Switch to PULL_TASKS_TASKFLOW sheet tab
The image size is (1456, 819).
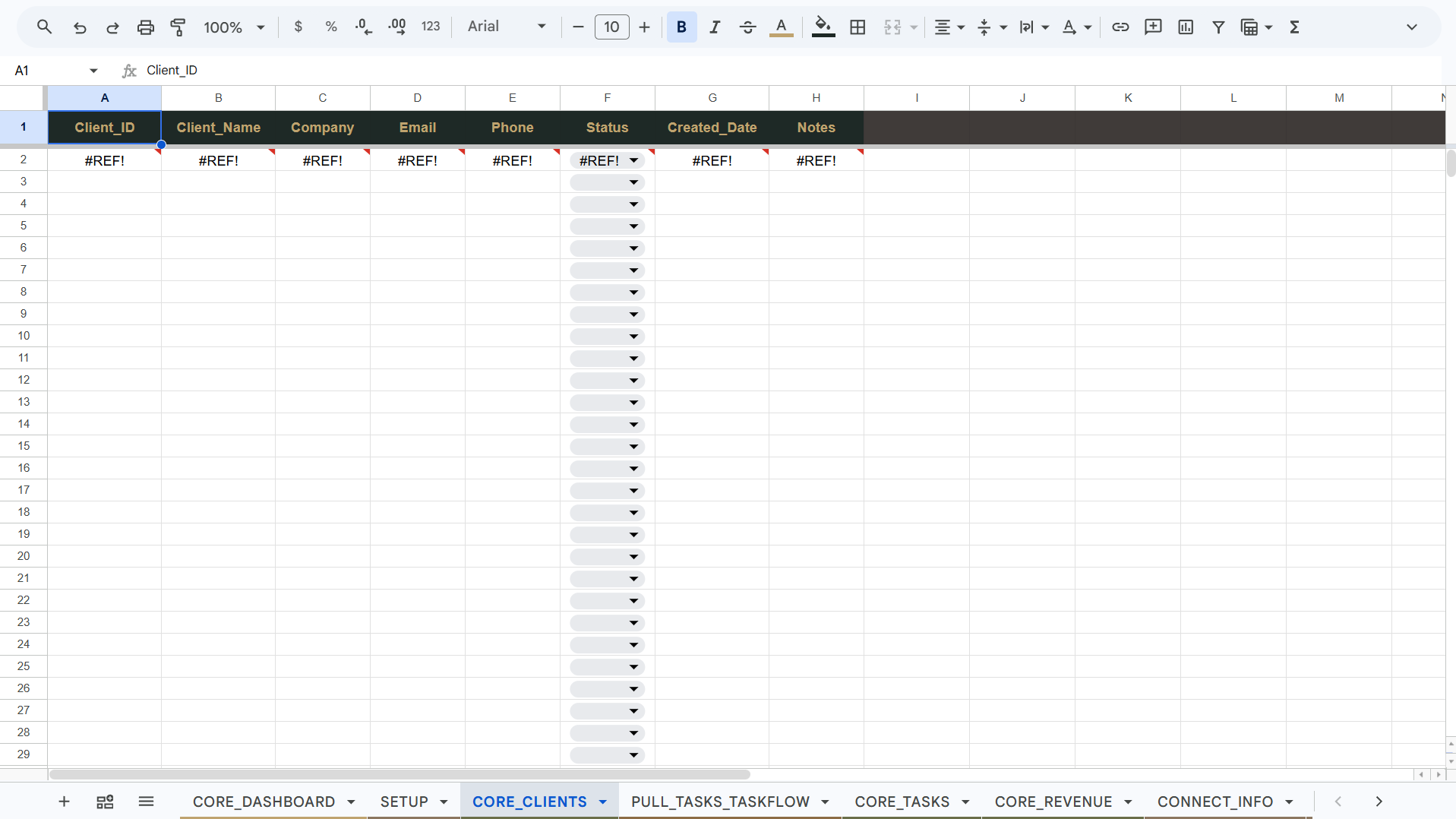(720, 802)
